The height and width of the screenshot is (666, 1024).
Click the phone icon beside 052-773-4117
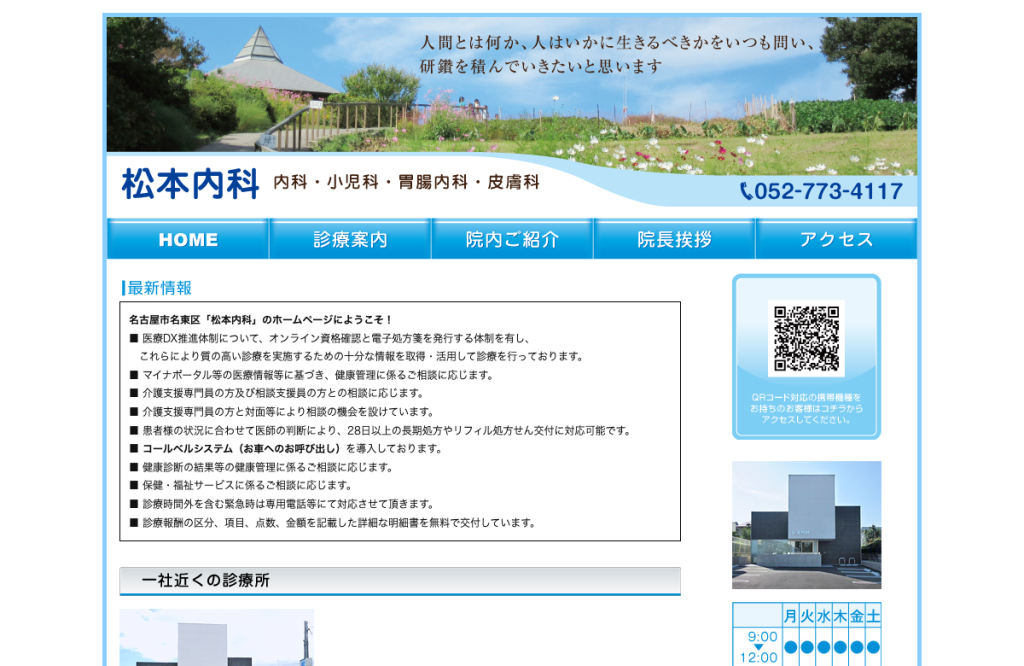pyautogui.click(x=746, y=191)
